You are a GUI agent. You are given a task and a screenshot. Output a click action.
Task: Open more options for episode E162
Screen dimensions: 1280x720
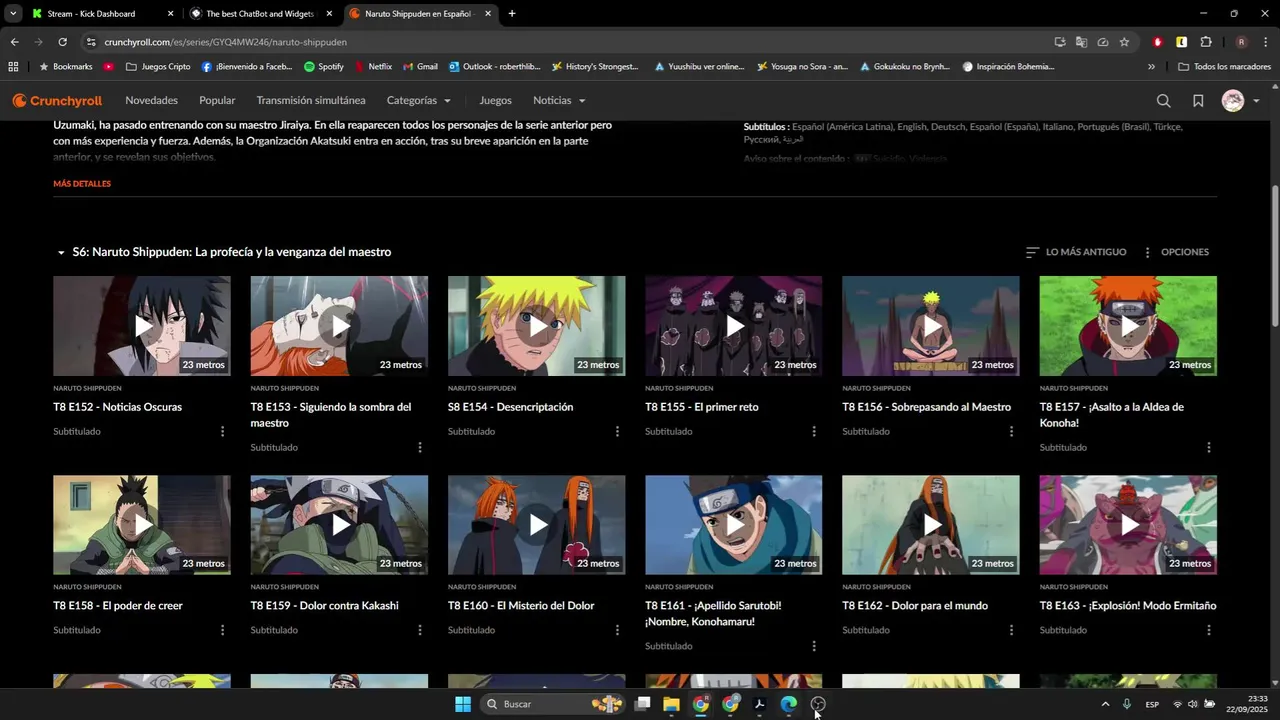pyautogui.click(x=1011, y=630)
